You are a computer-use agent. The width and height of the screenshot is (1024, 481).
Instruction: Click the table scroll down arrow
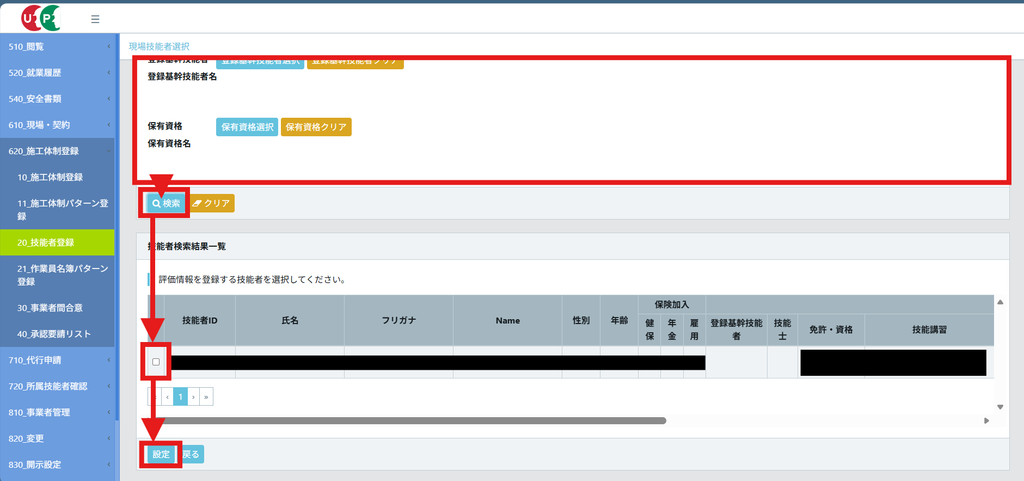click(1000, 407)
